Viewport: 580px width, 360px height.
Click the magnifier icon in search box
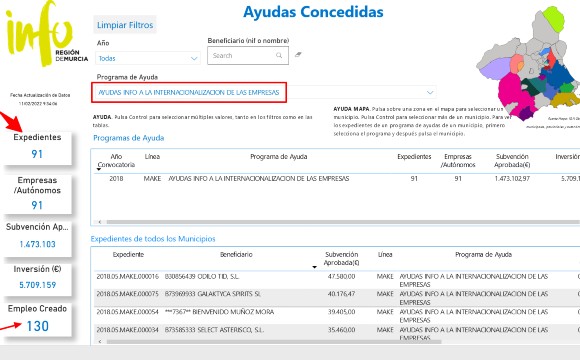tap(279, 55)
